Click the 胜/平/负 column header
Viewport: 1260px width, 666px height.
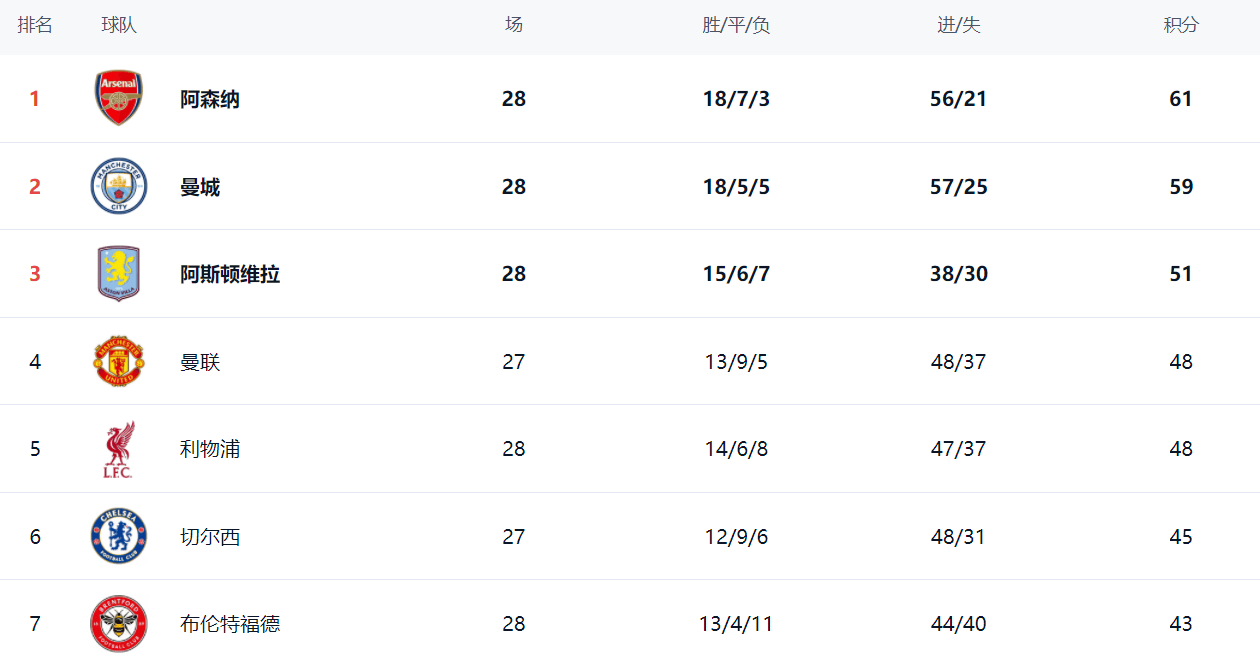[736, 26]
